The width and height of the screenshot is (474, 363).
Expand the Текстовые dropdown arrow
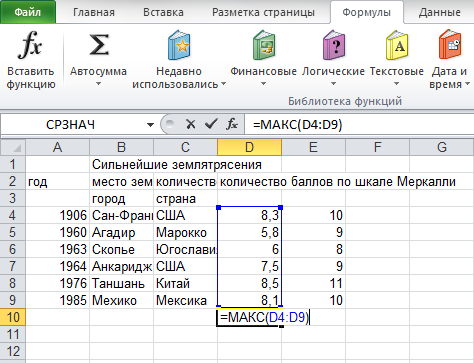pos(396,84)
